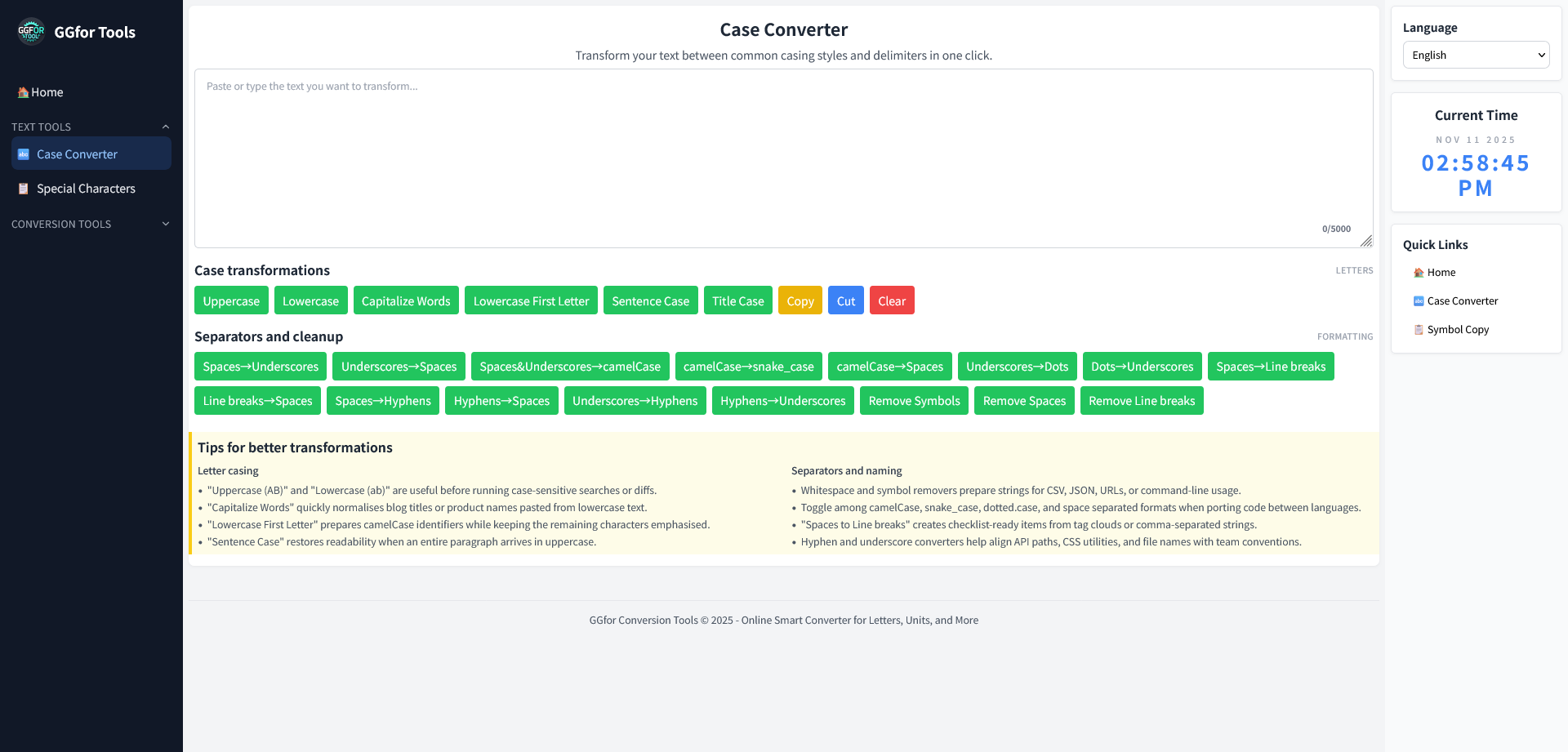
Task: Click inside the text input area
Action: coord(784,155)
